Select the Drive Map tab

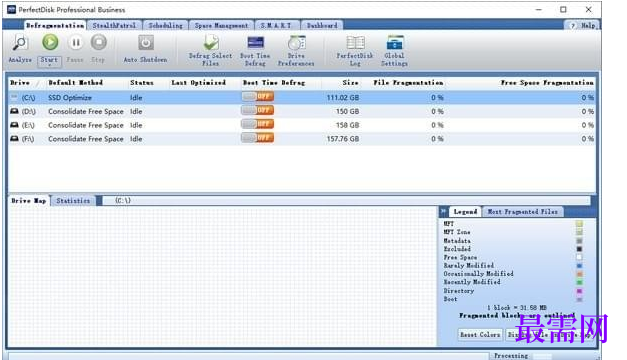[x=28, y=200]
